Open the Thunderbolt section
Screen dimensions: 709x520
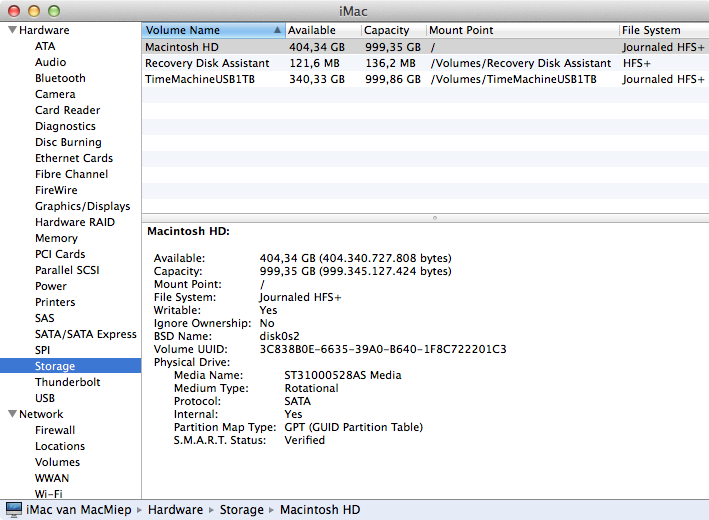[67, 382]
